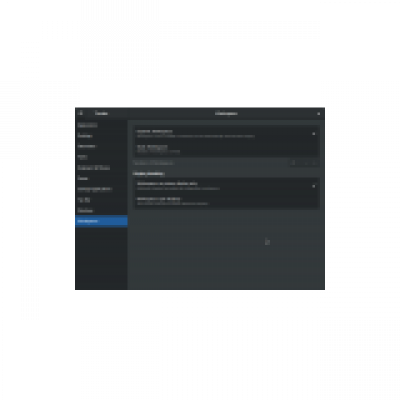Select the highlighted Workspaces sidebar entry
Viewport: 400px width, 400px height.
tap(101, 221)
